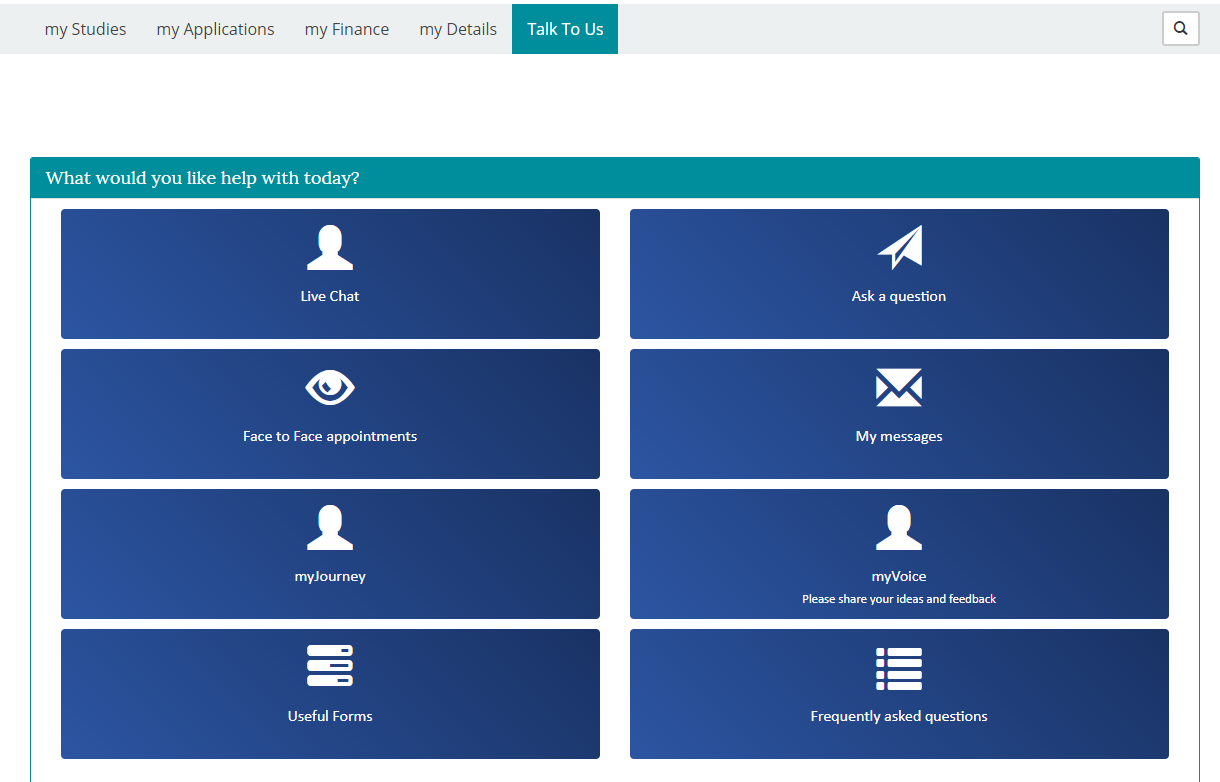Click the My messages envelope icon
The height and width of the screenshot is (782, 1220).
(x=899, y=388)
